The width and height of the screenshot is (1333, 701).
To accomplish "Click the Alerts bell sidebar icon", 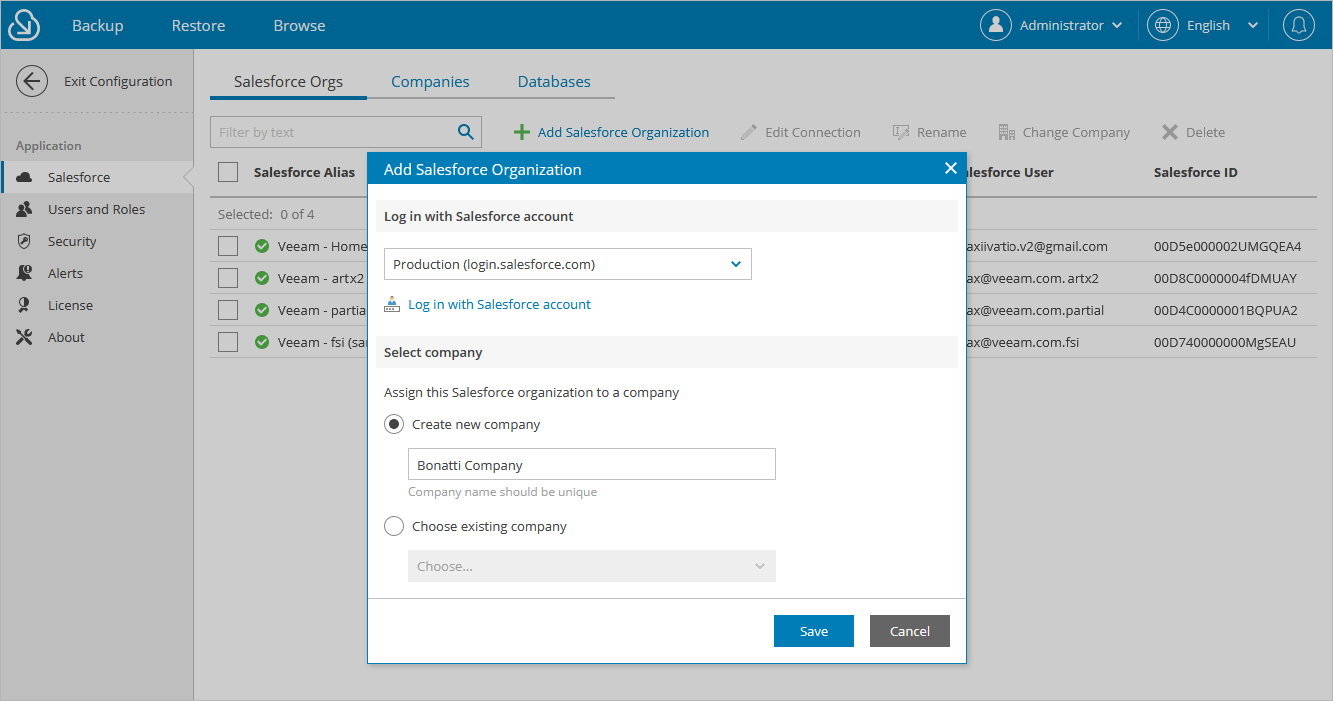I will 25,273.
